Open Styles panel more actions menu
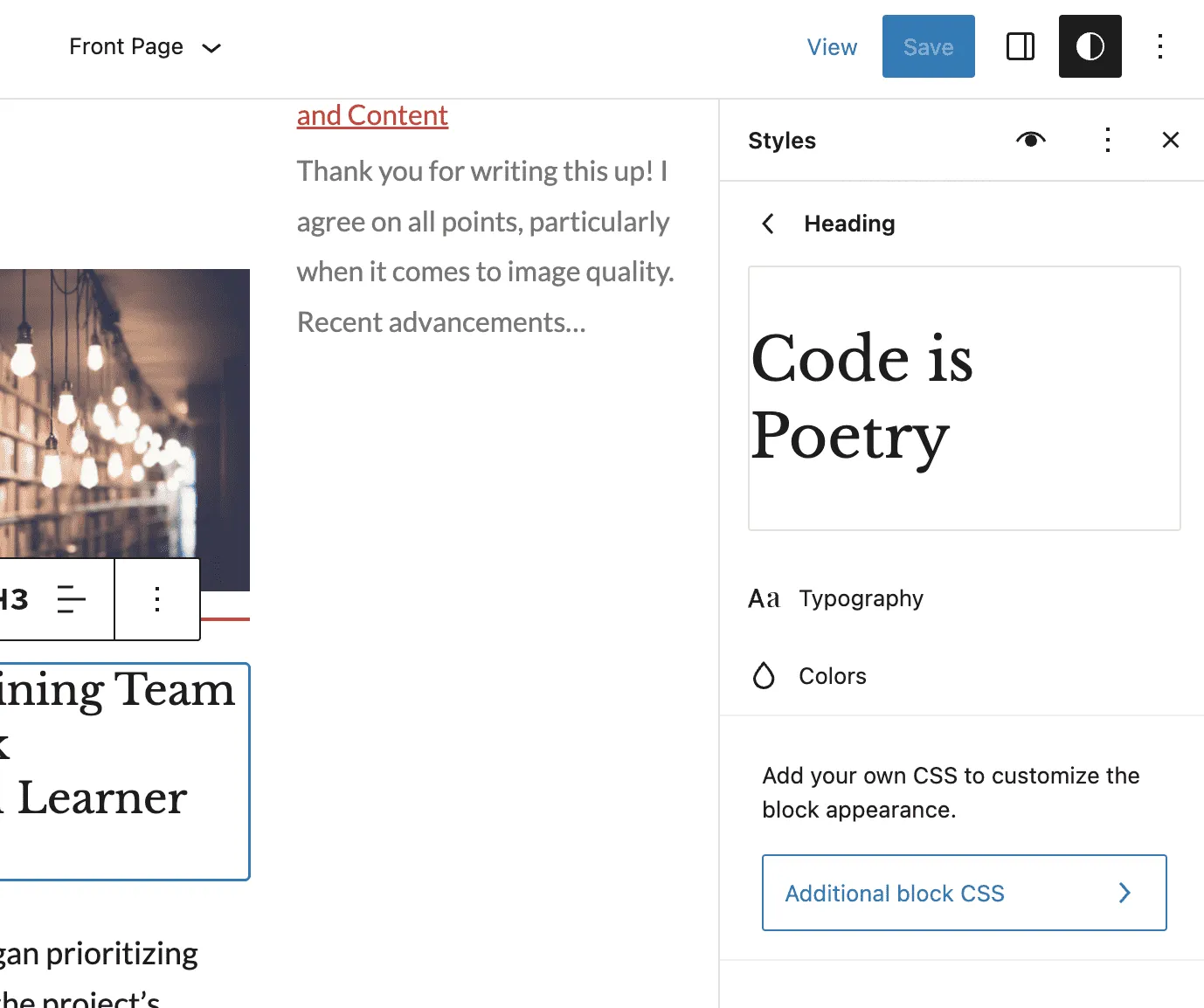 (1107, 140)
